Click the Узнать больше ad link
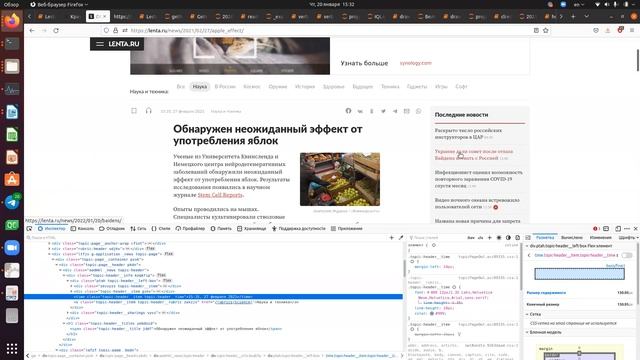 364,63
